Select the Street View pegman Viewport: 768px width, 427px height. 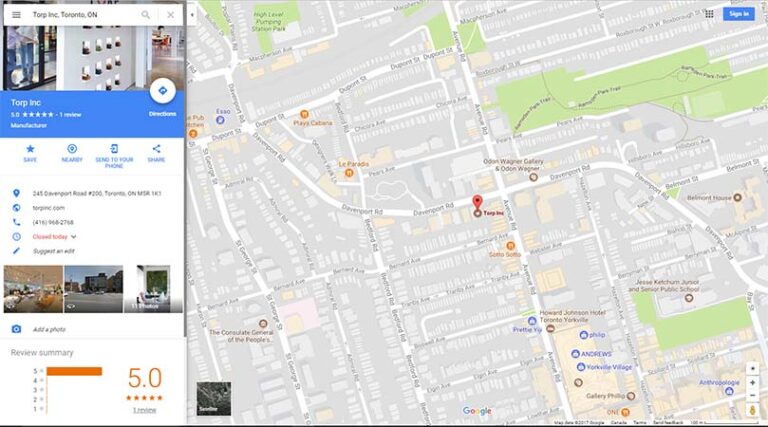tap(752, 410)
